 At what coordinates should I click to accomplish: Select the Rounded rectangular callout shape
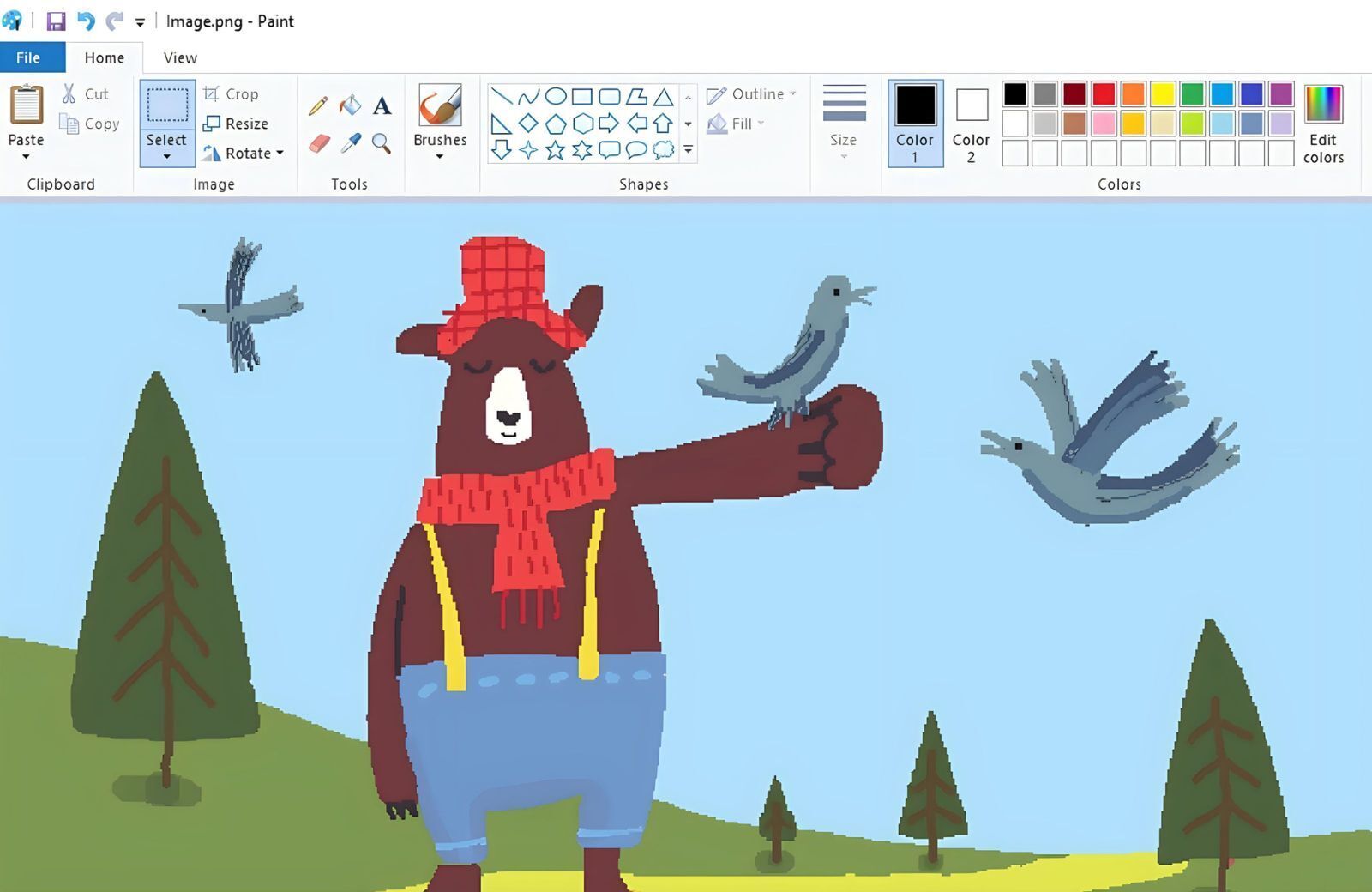click(x=610, y=150)
